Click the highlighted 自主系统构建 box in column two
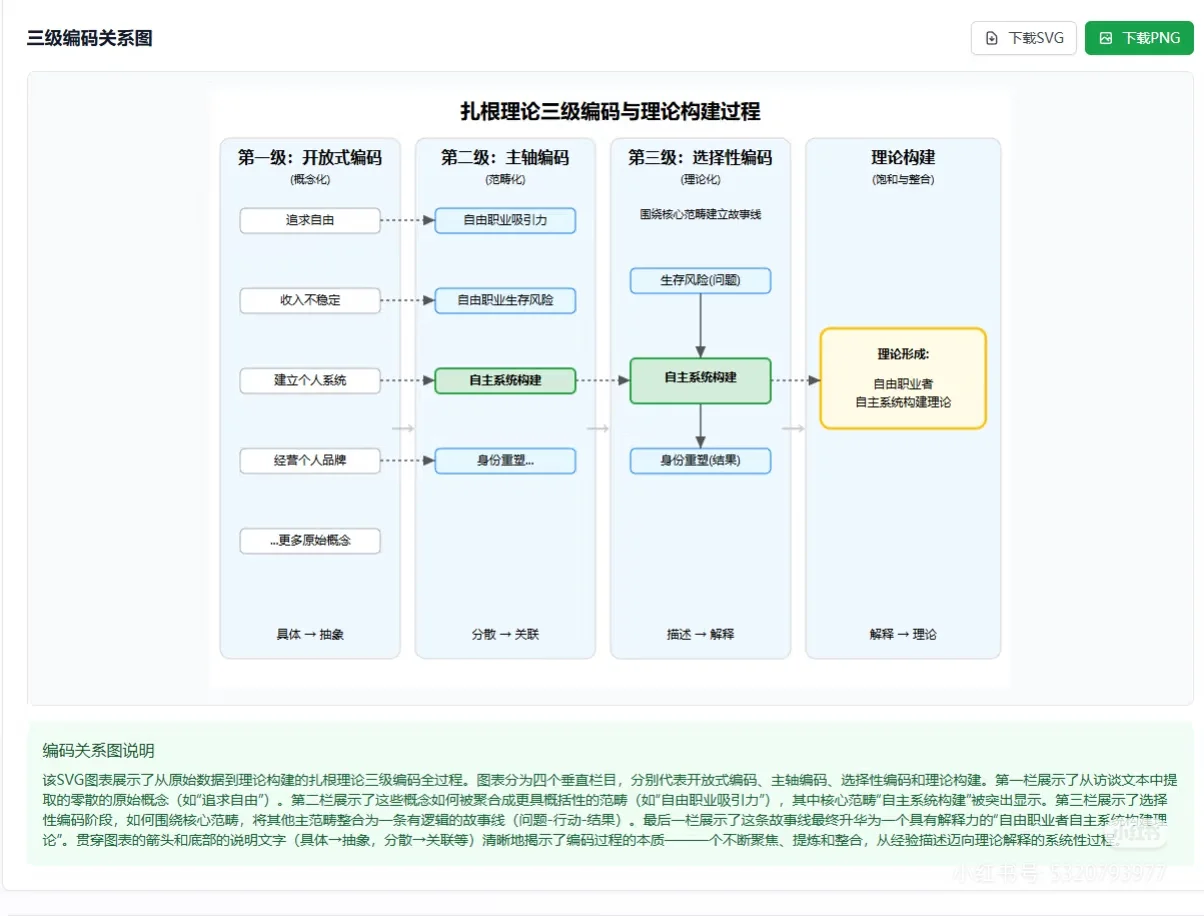 click(x=505, y=380)
